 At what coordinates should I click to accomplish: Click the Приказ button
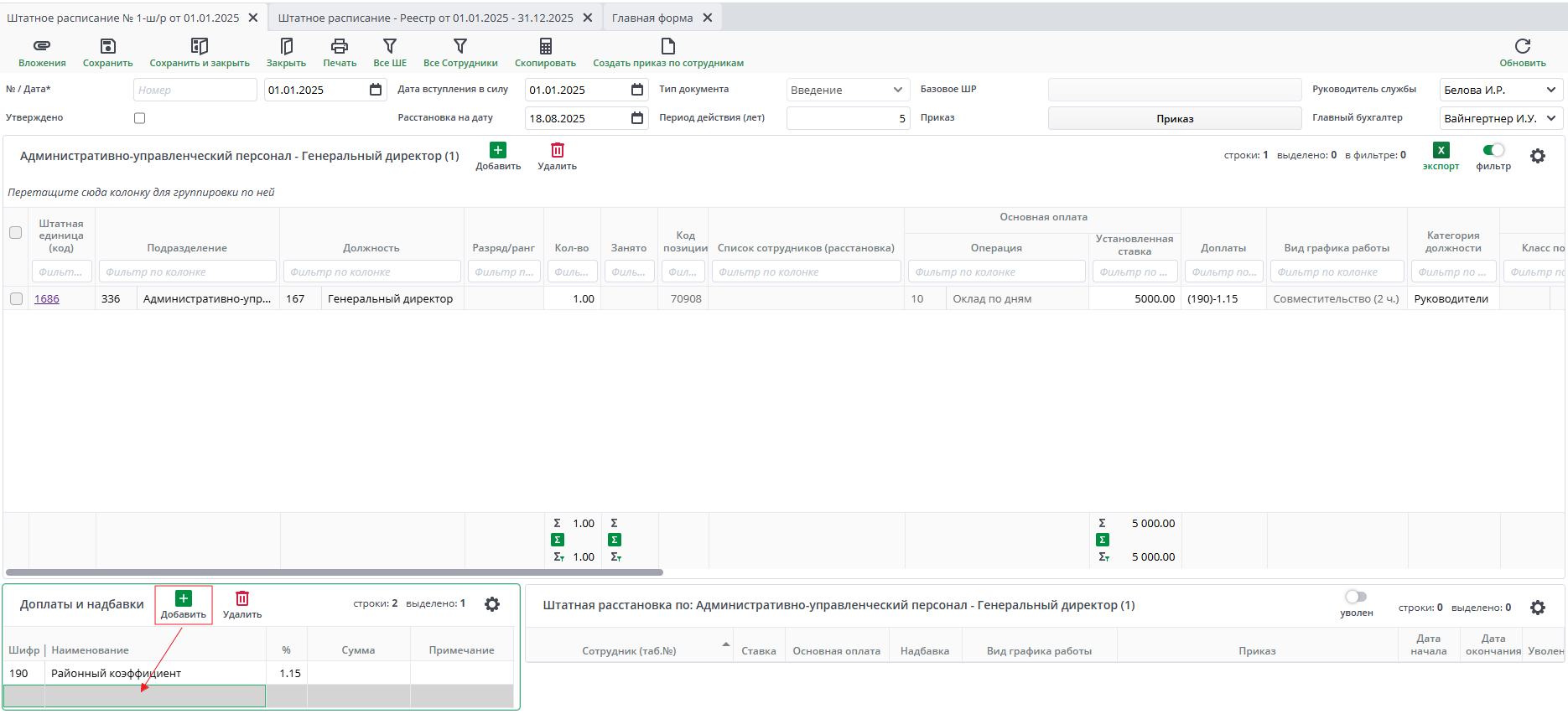pyautogui.click(x=1175, y=118)
